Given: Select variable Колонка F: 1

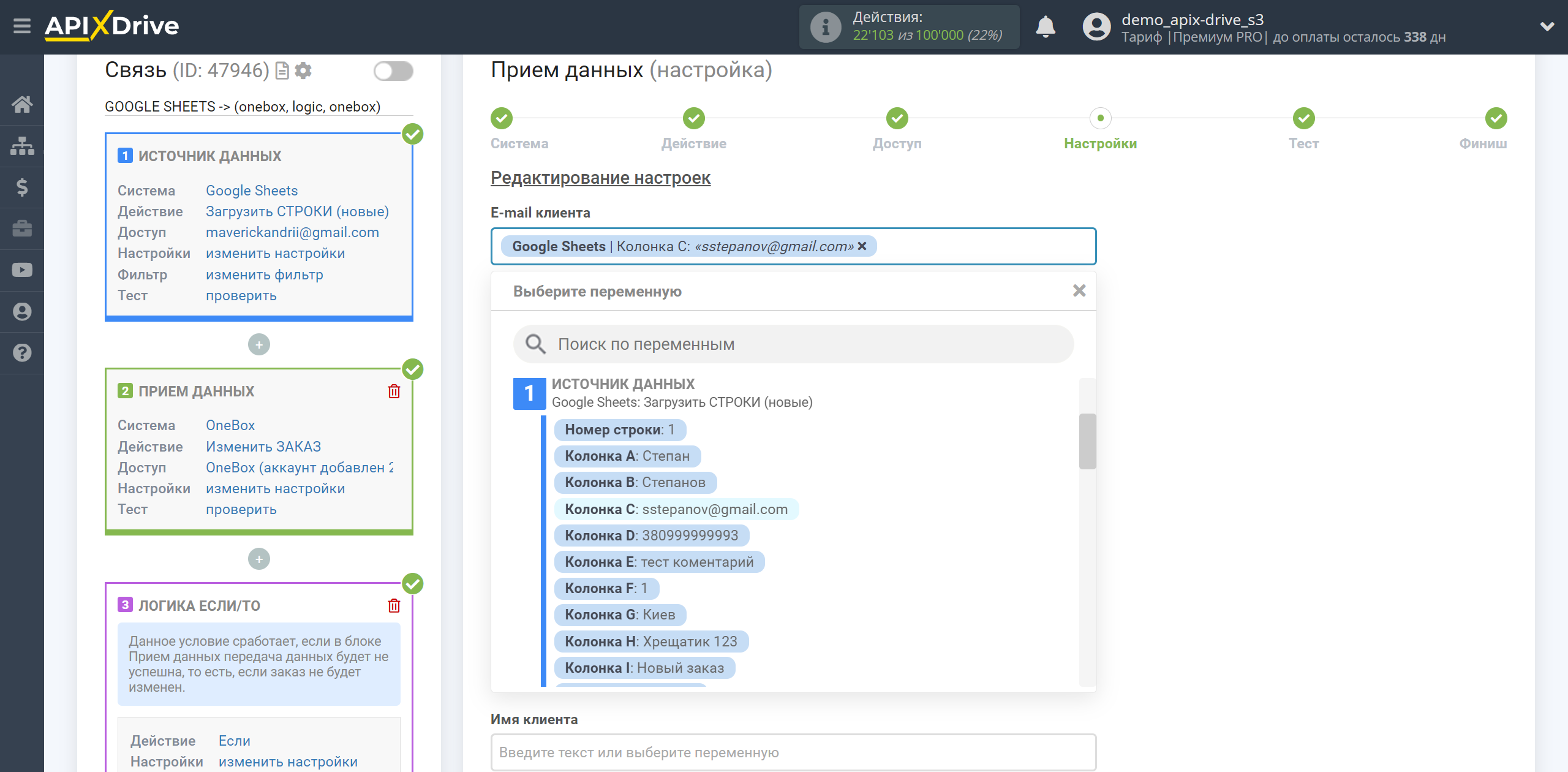Looking at the screenshot, I should pyautogui.click(x=606, y=588).
